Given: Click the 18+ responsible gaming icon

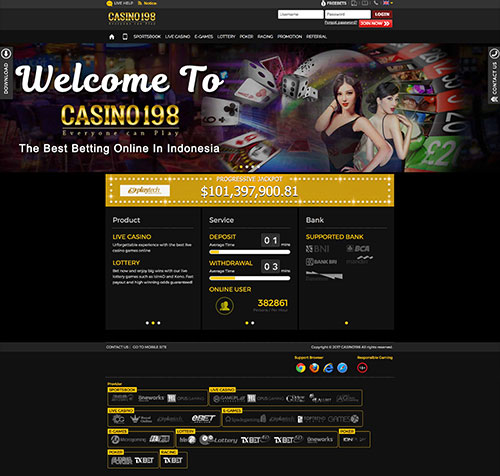Looking at the screenshot, I should click(x=362, y=368).
